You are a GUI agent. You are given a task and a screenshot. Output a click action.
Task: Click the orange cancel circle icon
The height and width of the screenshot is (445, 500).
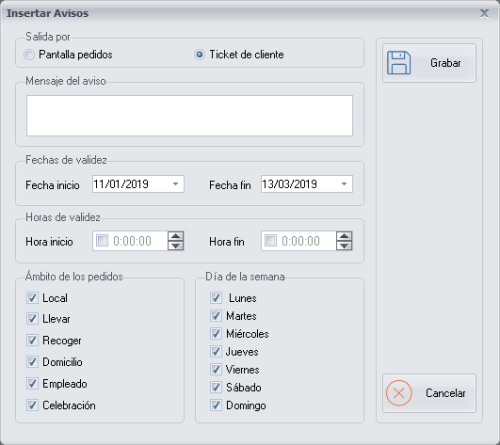pos(399,393)
